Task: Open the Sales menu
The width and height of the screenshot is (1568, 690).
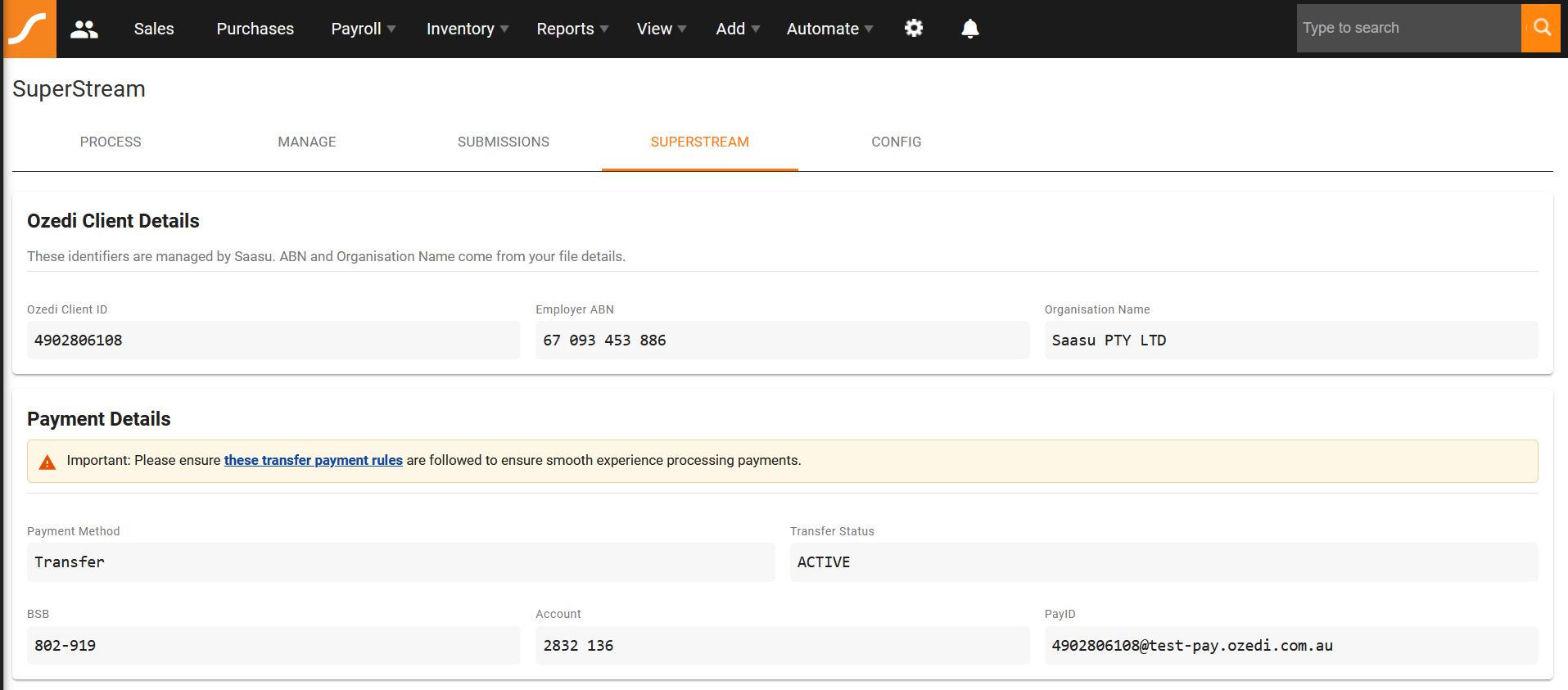Action: point(154,29)
